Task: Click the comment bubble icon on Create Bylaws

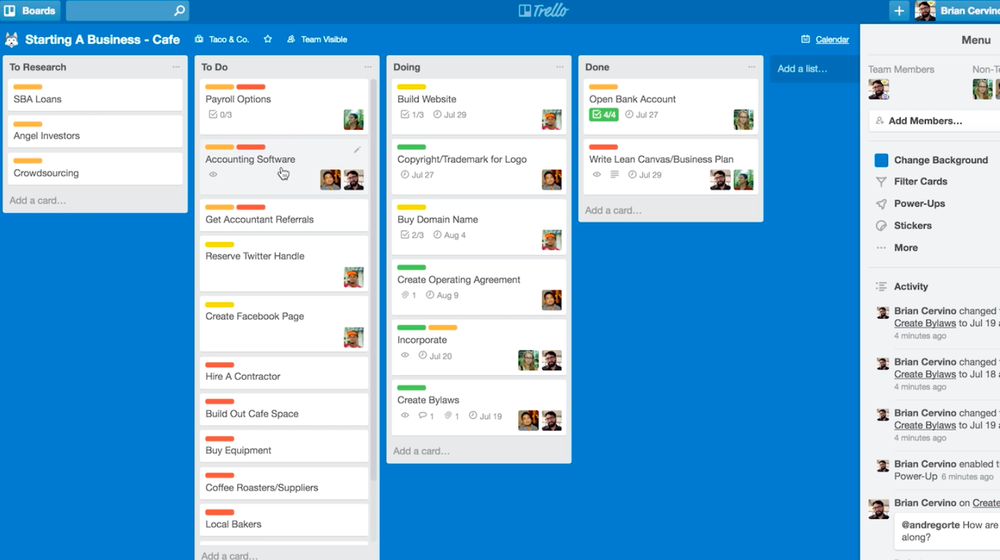Action: pyautogui.click(x=422, y=416)
